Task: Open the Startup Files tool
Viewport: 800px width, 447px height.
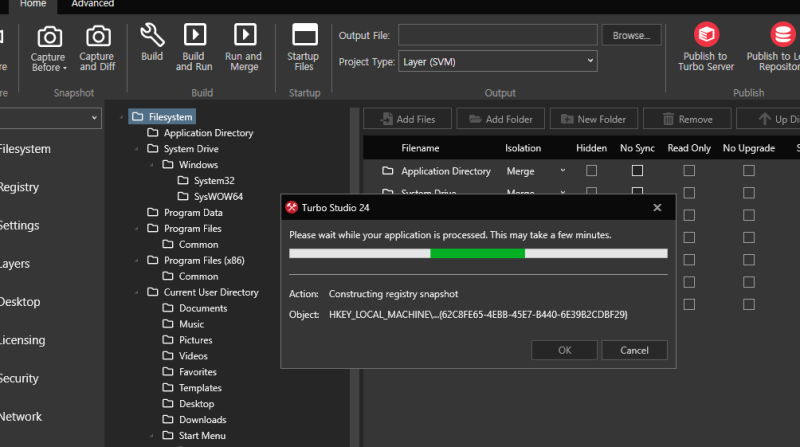Action: pos(303,37)
